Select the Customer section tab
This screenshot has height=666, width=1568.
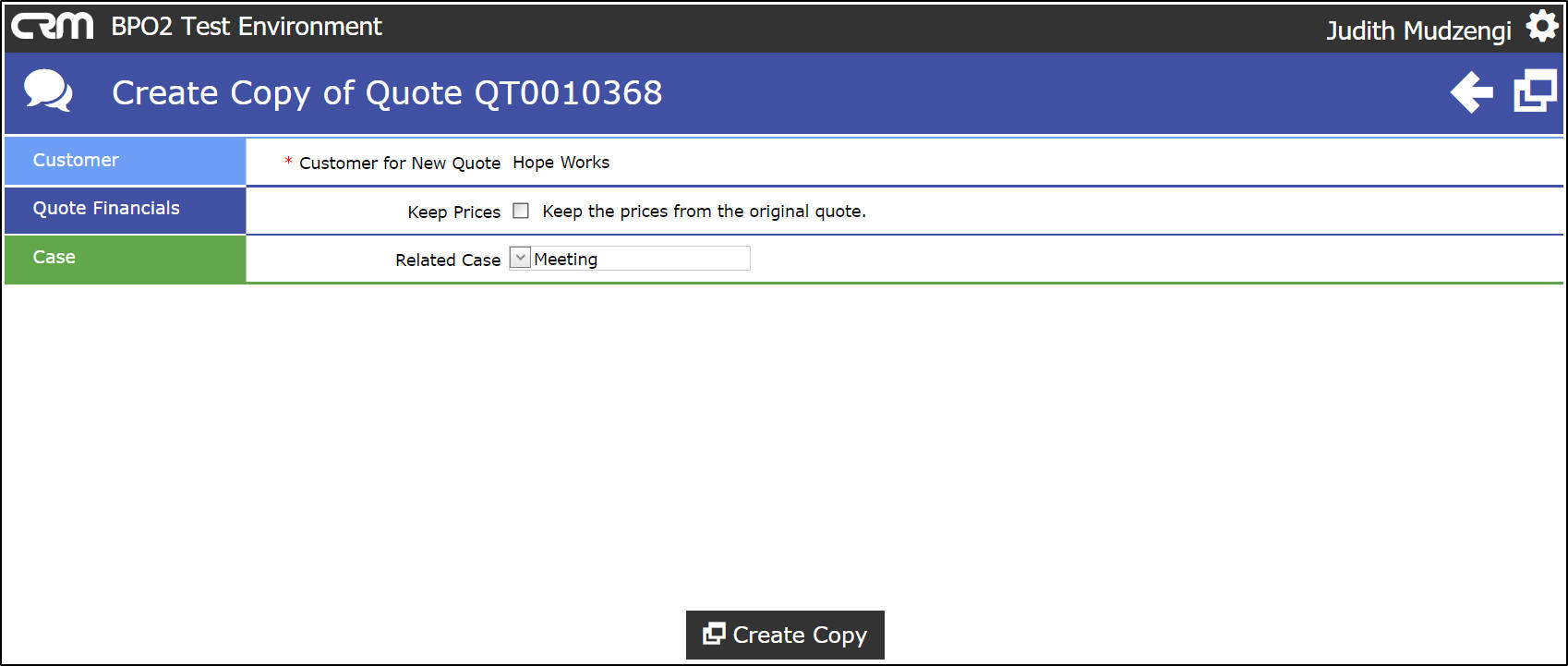(126, 161)
